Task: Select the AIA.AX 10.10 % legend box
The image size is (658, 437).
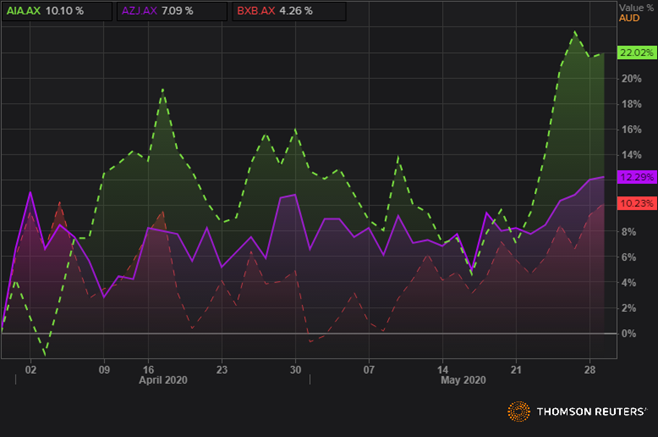Action: click(x=57, y=11)
